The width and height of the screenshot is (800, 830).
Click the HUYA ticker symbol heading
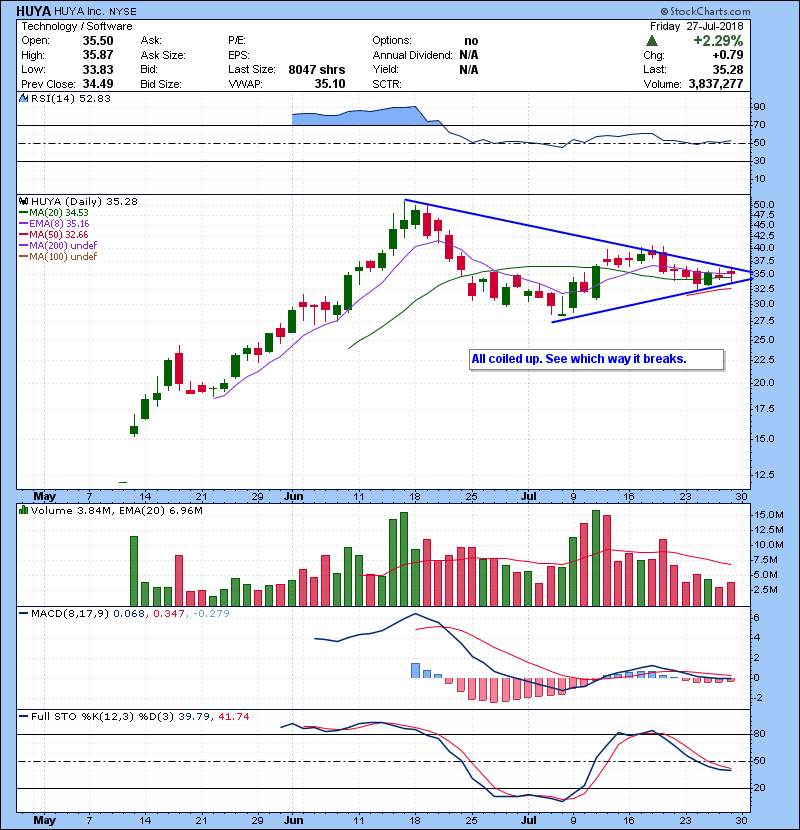(x=33, y=11)
